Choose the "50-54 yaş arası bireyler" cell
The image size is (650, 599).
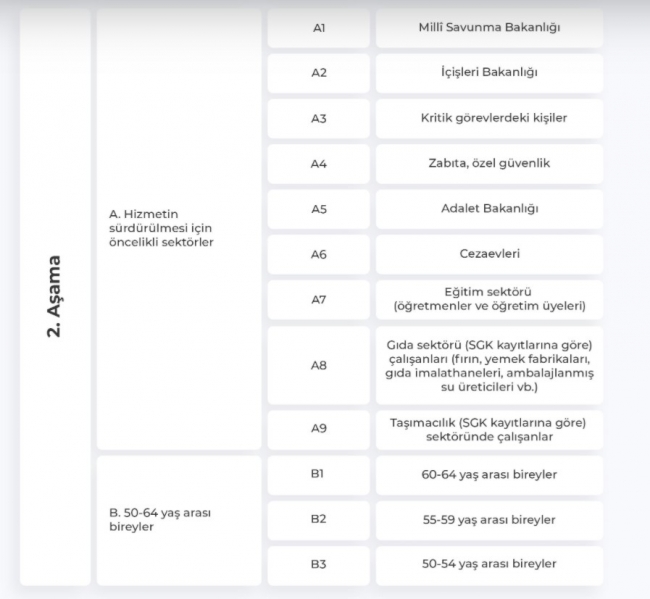[x=489, y=565]
